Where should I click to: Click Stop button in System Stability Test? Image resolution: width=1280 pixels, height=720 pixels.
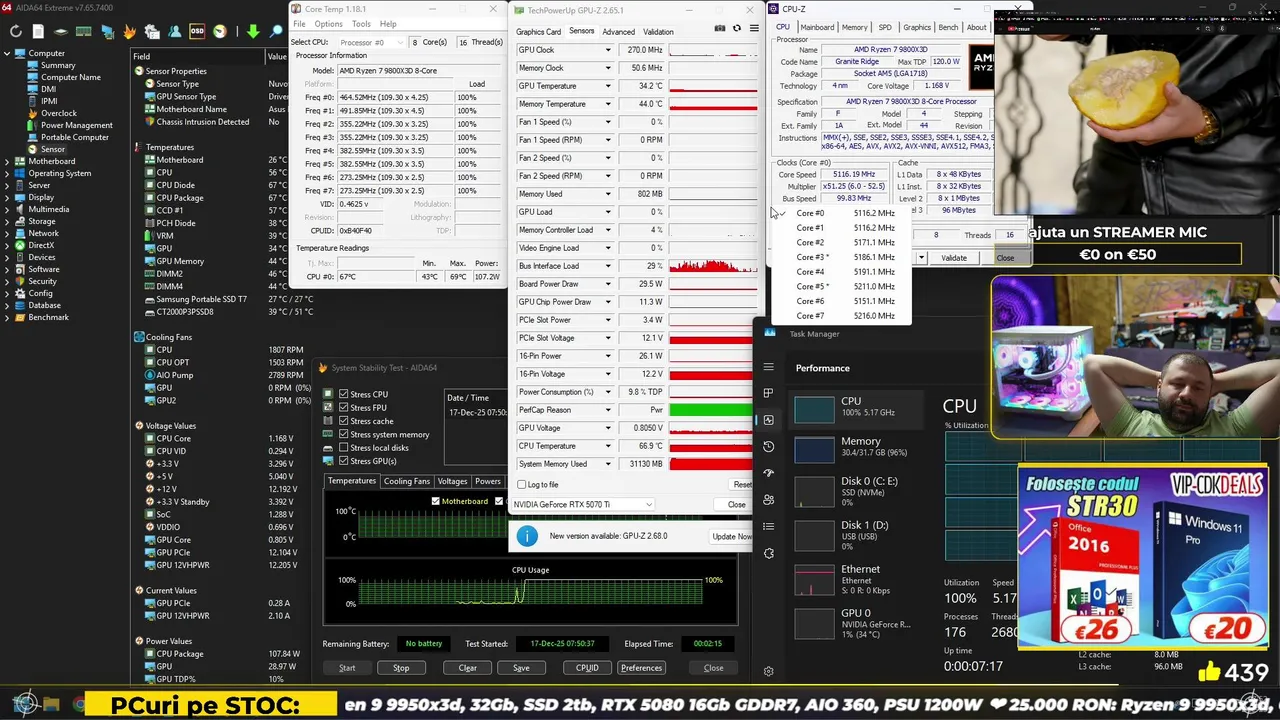[401, 668]
